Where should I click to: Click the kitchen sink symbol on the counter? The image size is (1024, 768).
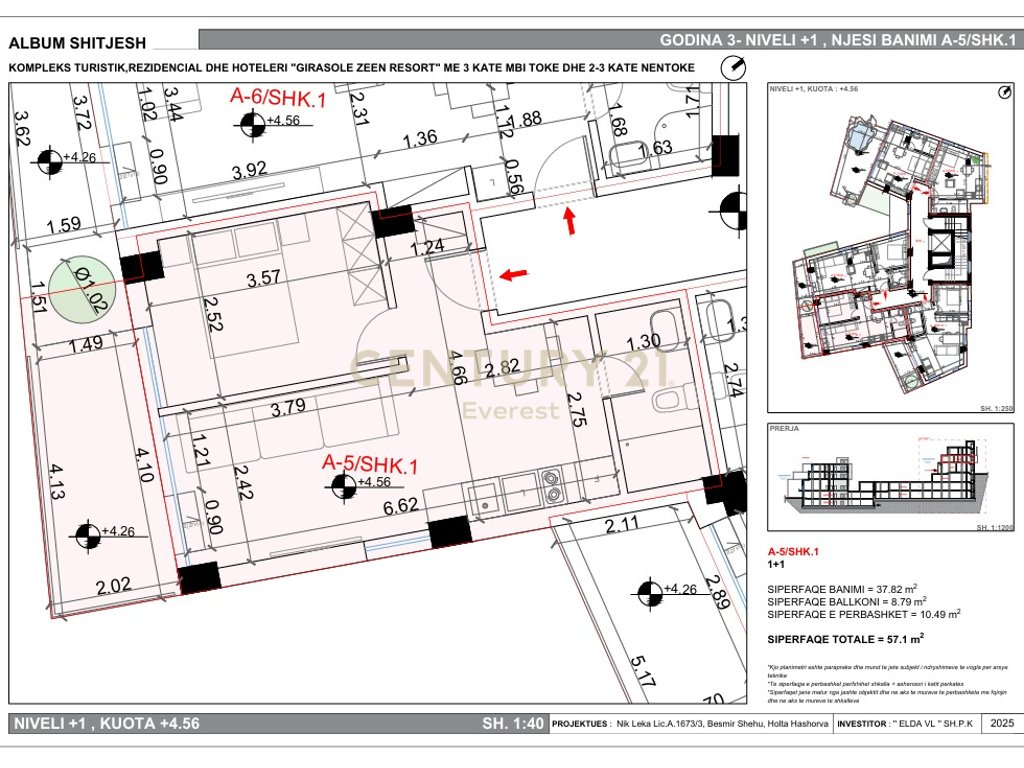483,498
